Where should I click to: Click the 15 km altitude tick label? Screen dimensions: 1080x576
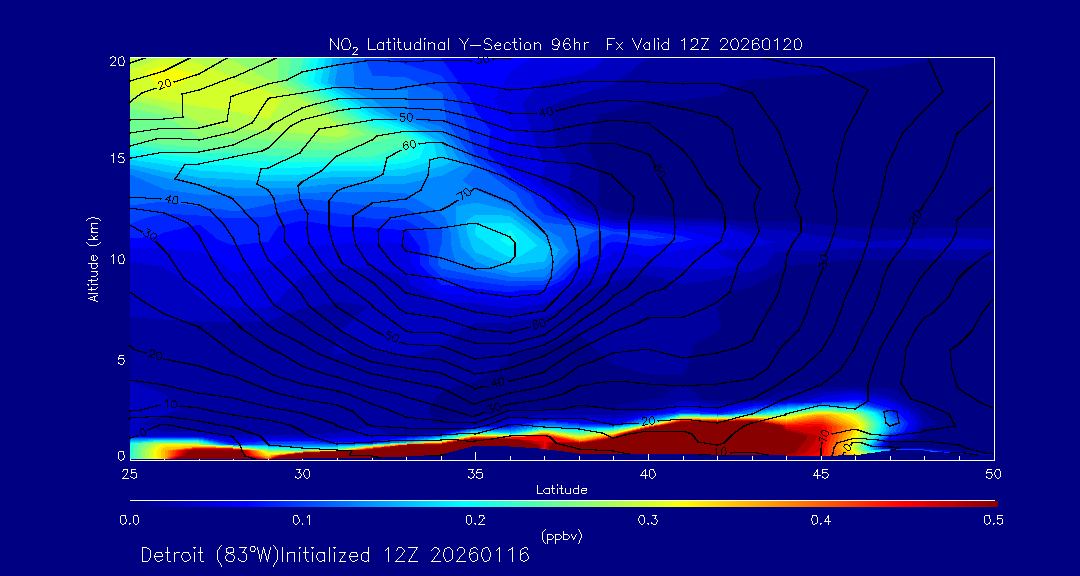point(114,159)
